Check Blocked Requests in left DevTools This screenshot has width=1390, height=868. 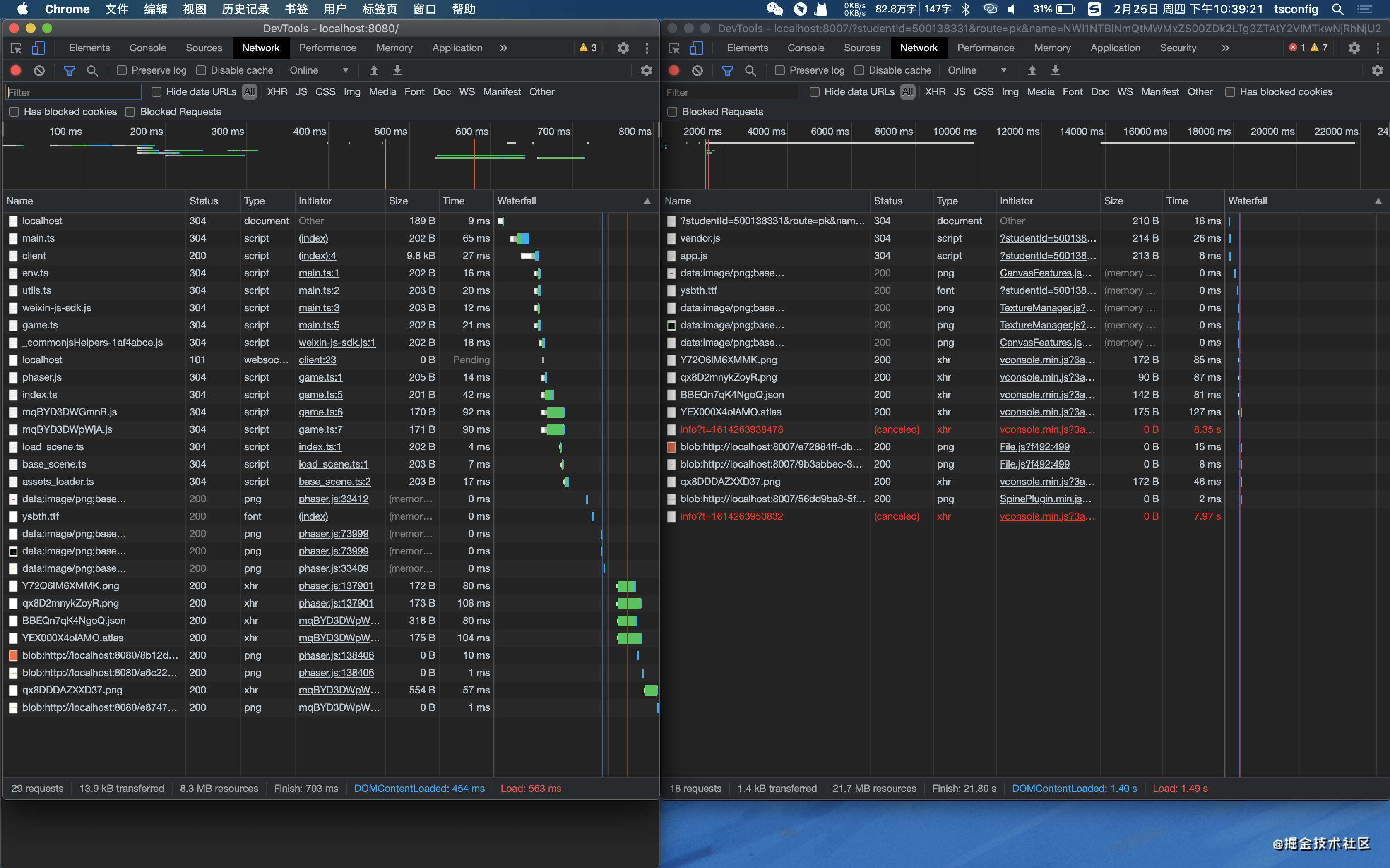coord(130,112)
